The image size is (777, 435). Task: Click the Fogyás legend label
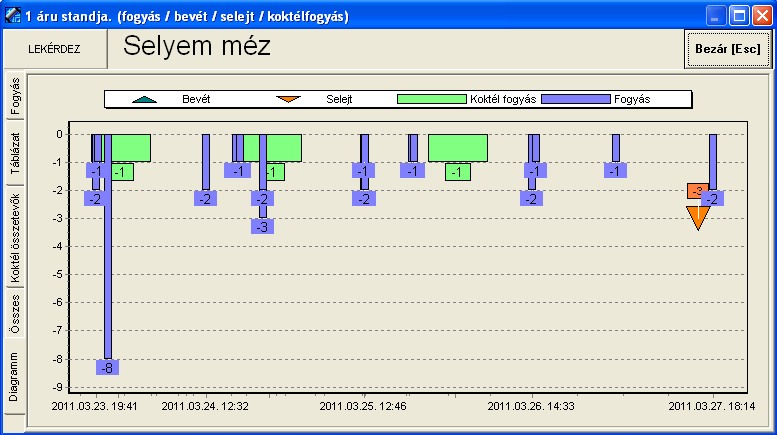[x=632, y=99]
